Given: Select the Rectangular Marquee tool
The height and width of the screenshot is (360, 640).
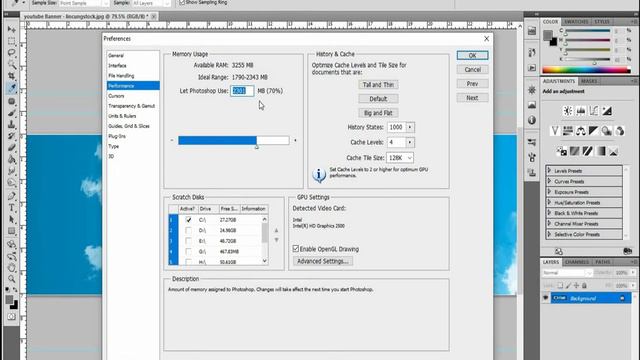Looking at the screenshot, I should pos(11,41).
